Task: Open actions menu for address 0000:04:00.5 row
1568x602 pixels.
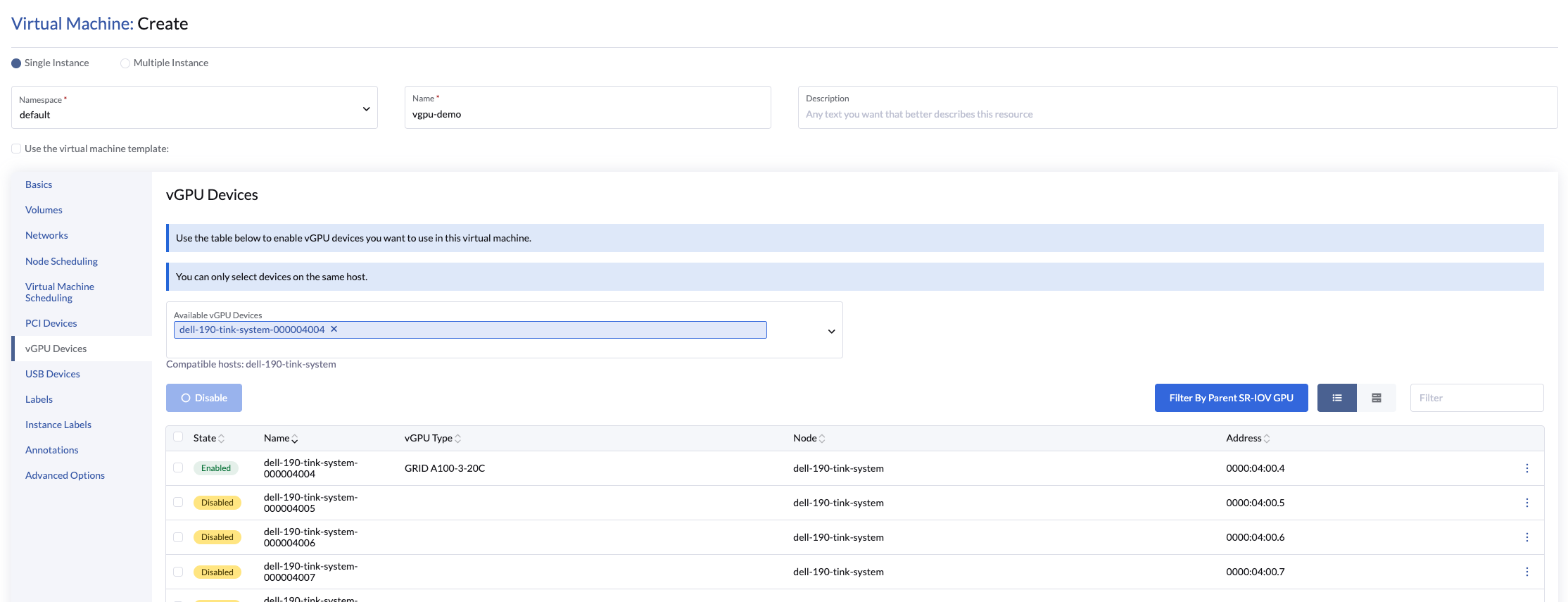Action: coord(1526,503)
